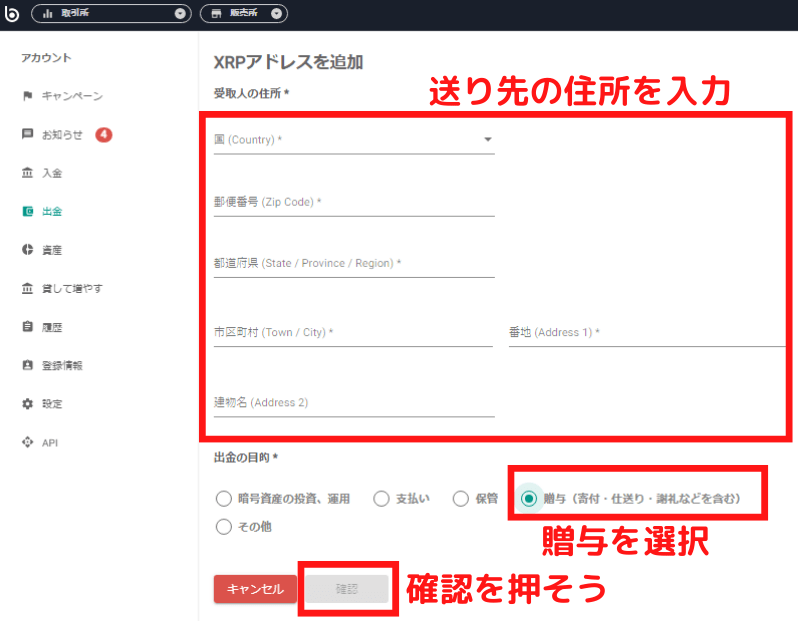Select 暗号資産の投資、運用 radio button

pos(223,498)
